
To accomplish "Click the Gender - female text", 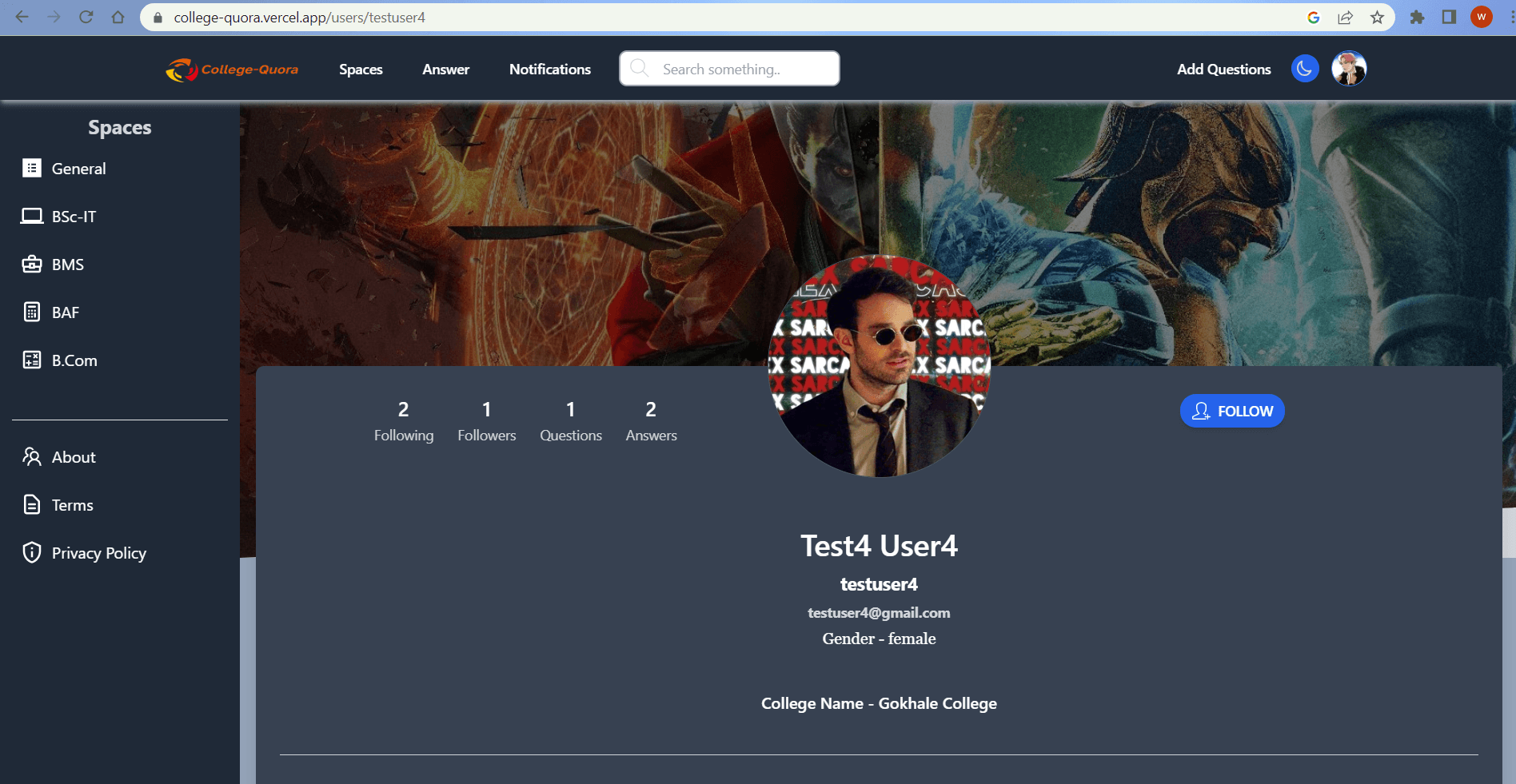I will tap(879, 639).
